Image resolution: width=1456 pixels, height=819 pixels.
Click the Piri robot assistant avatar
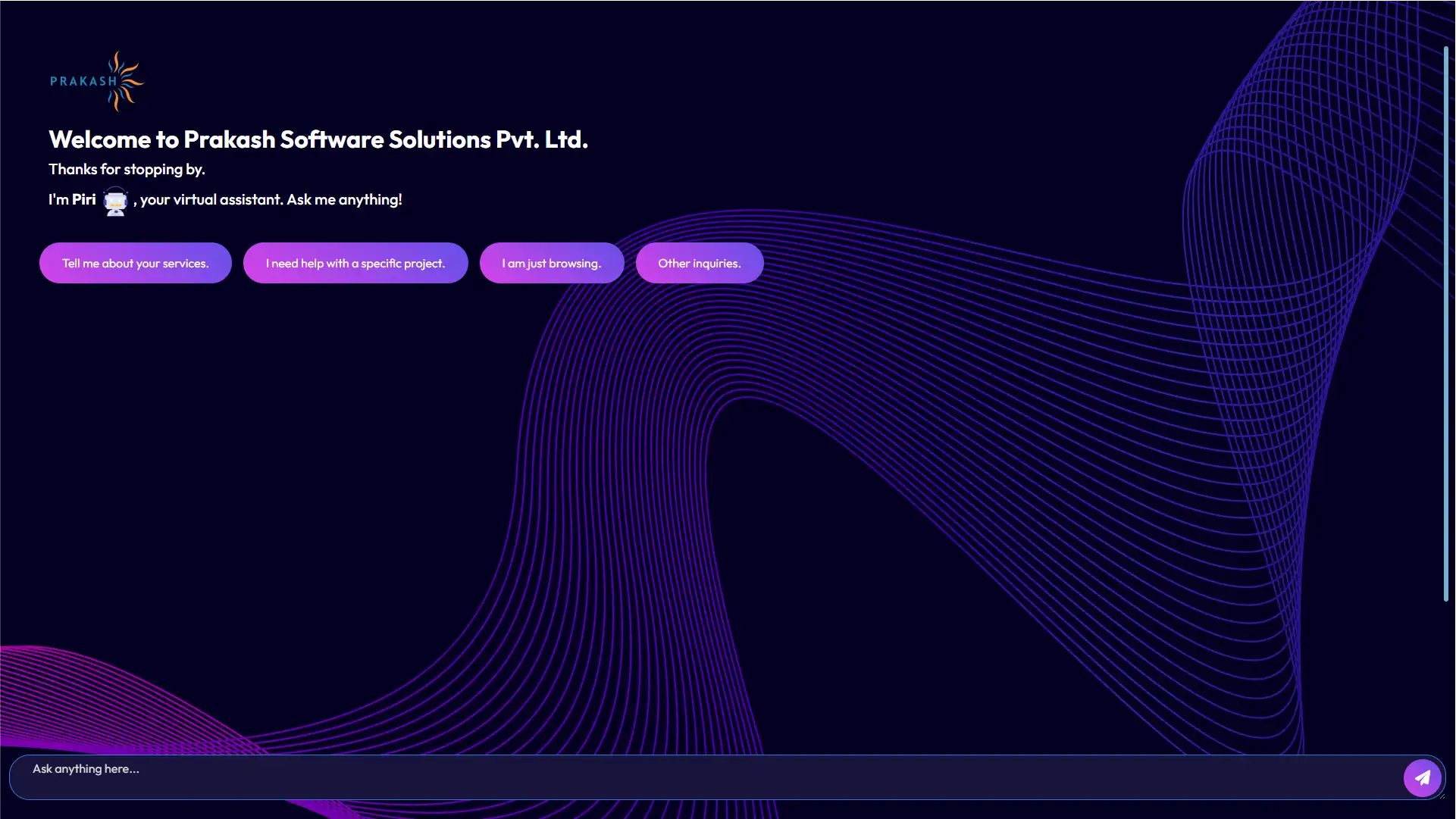tap(115, 201)
